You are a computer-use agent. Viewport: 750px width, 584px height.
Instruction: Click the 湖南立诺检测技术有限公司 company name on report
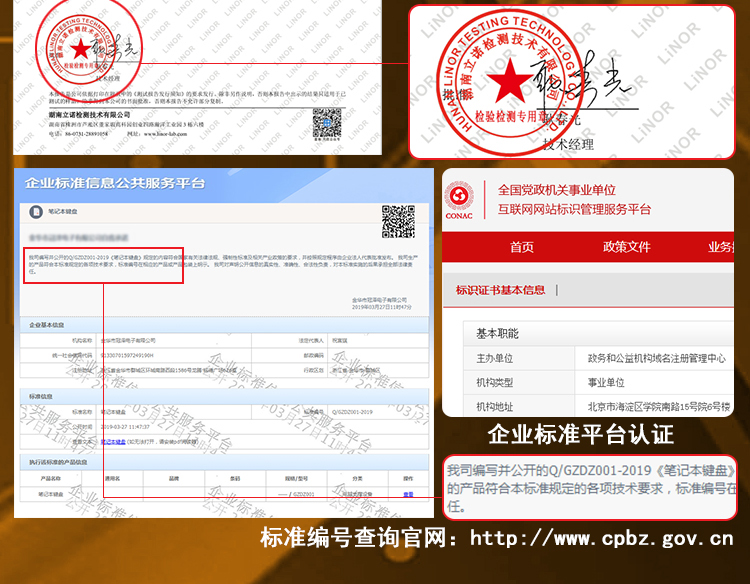click(89, 115)
